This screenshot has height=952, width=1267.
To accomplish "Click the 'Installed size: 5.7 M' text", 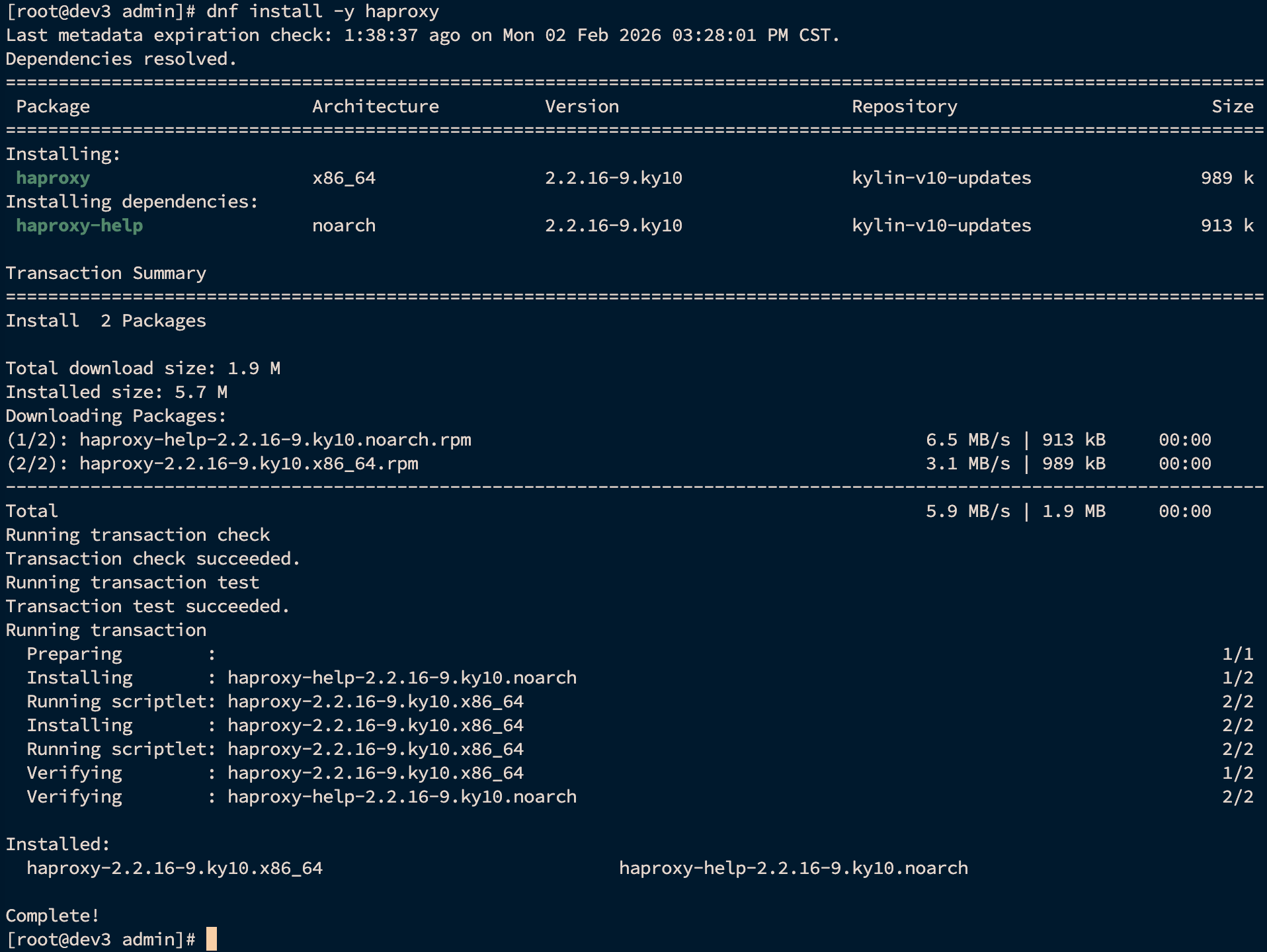I will coord(116,392).
